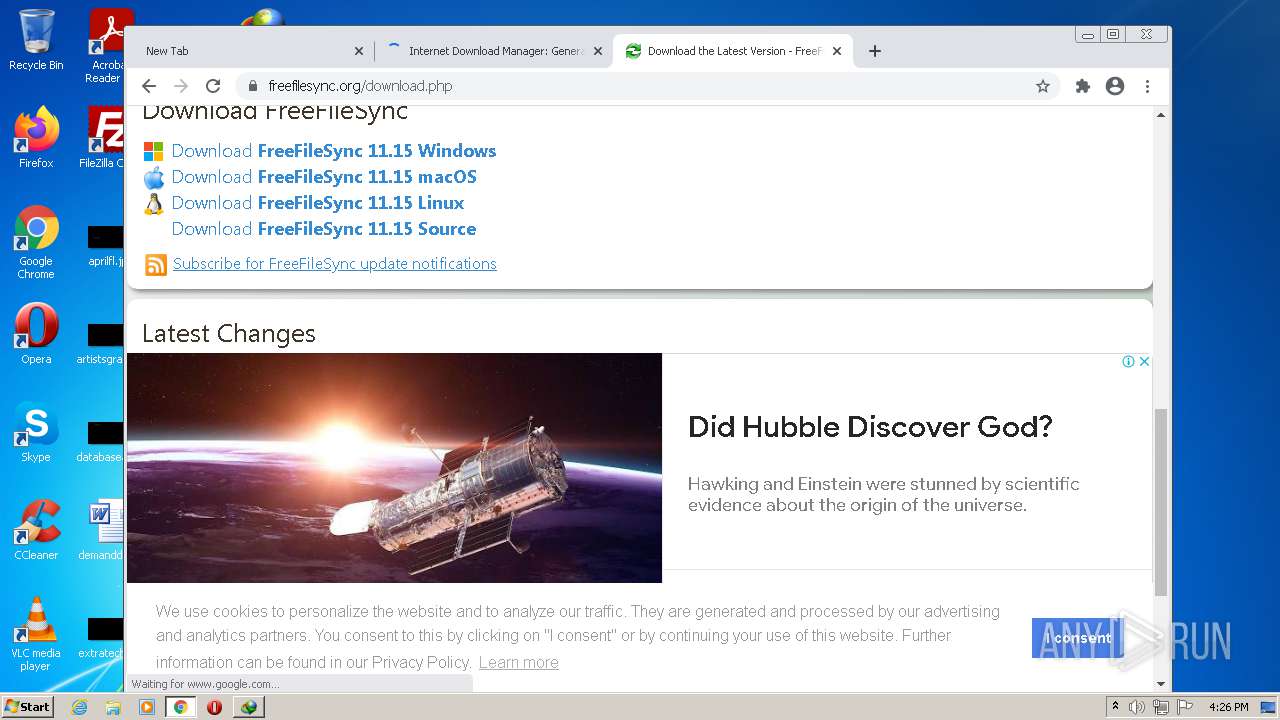Screen dimensions: 1280x720
Task: Open the Chrome profile avatar
Action: coord(1115,86)
